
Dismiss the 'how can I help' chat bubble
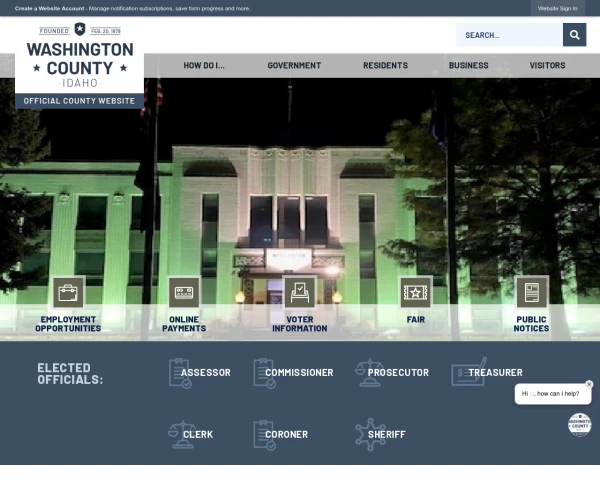point(589,384)
